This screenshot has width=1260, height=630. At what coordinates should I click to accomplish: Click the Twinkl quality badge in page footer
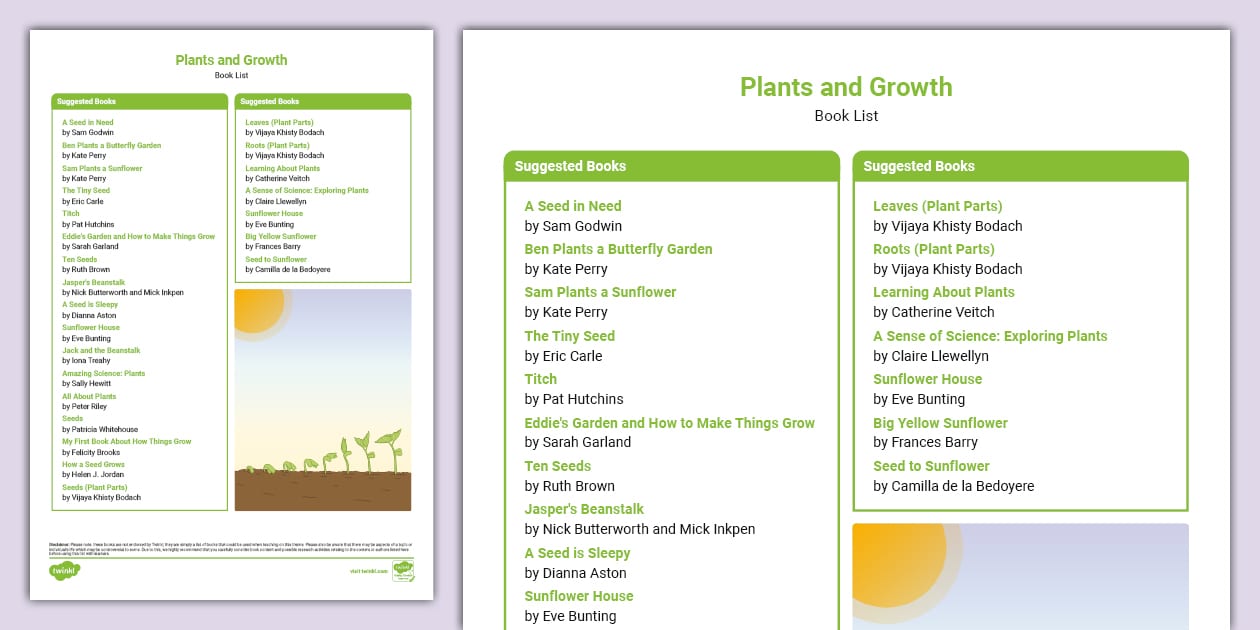tap(403, 571)
